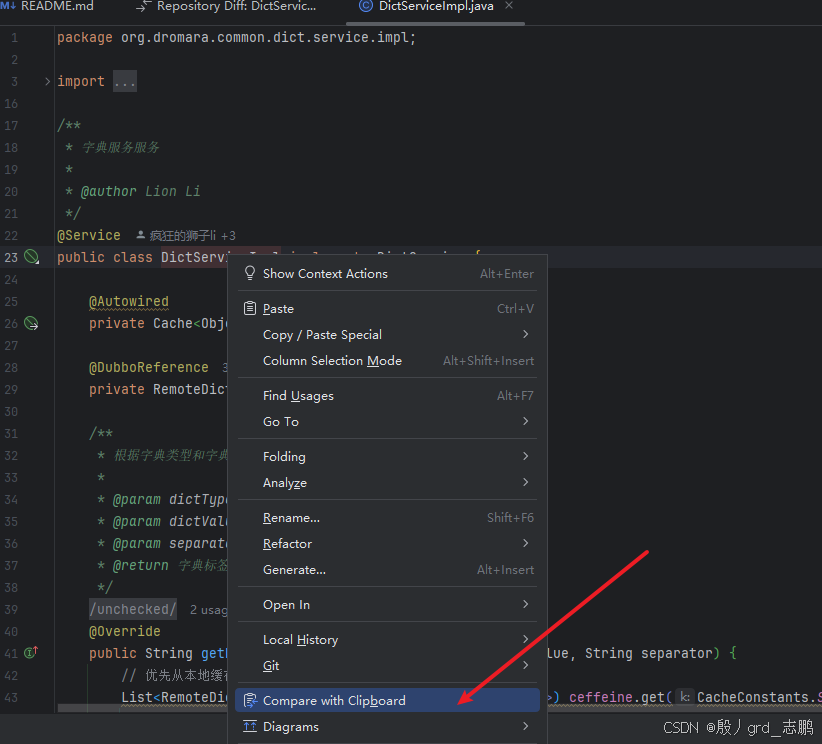Expand the collapsed import block on line 3
The height and width of the screenshot is (744, 822).
click(x=47, y=81)
